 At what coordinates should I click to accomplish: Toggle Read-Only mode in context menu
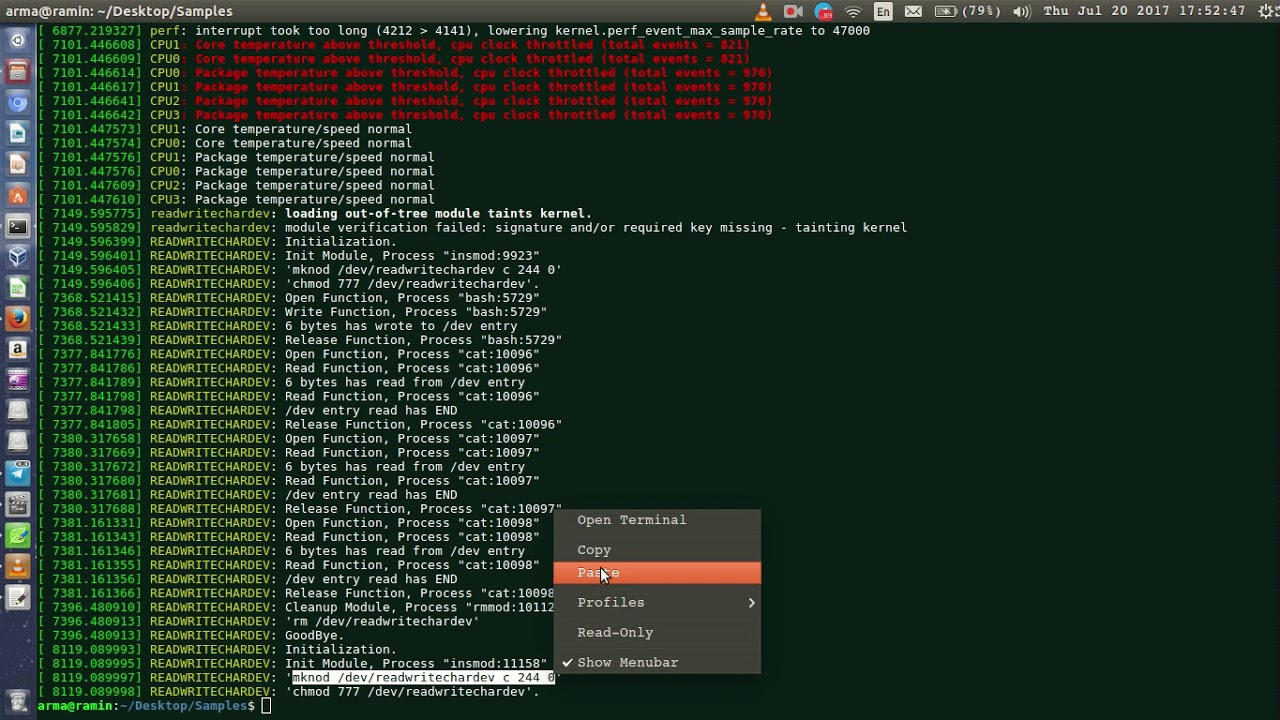tap(657, 633)
